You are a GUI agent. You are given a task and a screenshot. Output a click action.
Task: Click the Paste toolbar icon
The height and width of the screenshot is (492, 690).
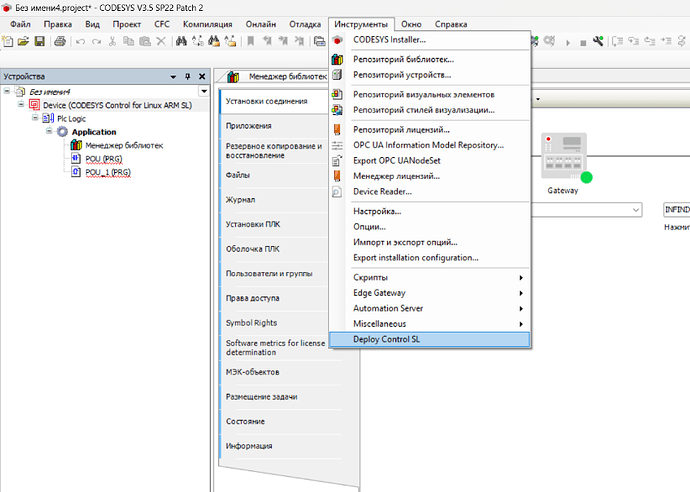click(x=145, y=41)
